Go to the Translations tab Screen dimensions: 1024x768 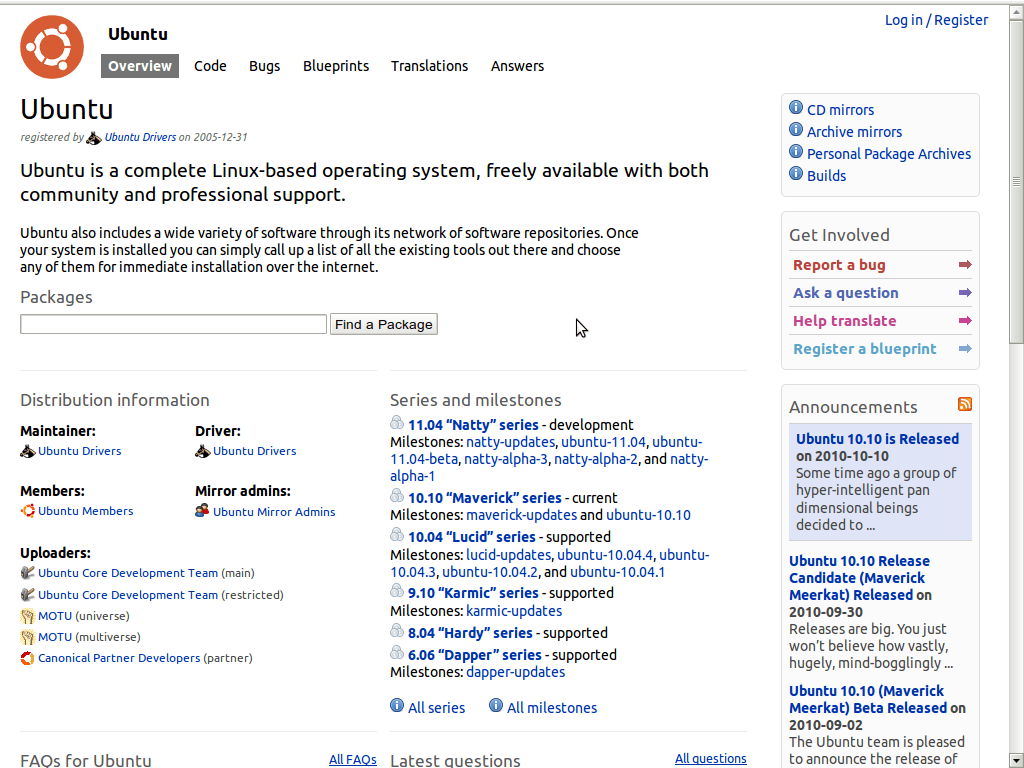pyautogui.click(x=429, y=66)
